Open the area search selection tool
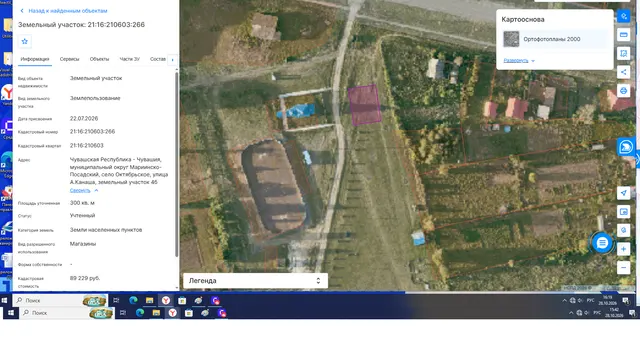The image size is (640, 360). [623, 53]
